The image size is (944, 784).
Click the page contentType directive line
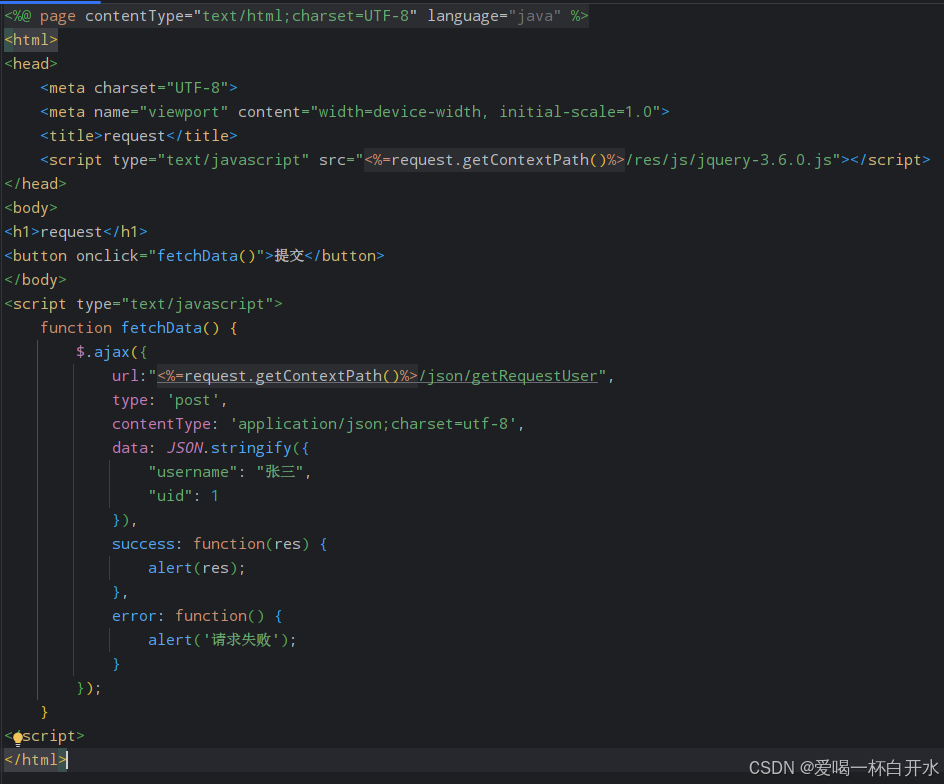296,16
